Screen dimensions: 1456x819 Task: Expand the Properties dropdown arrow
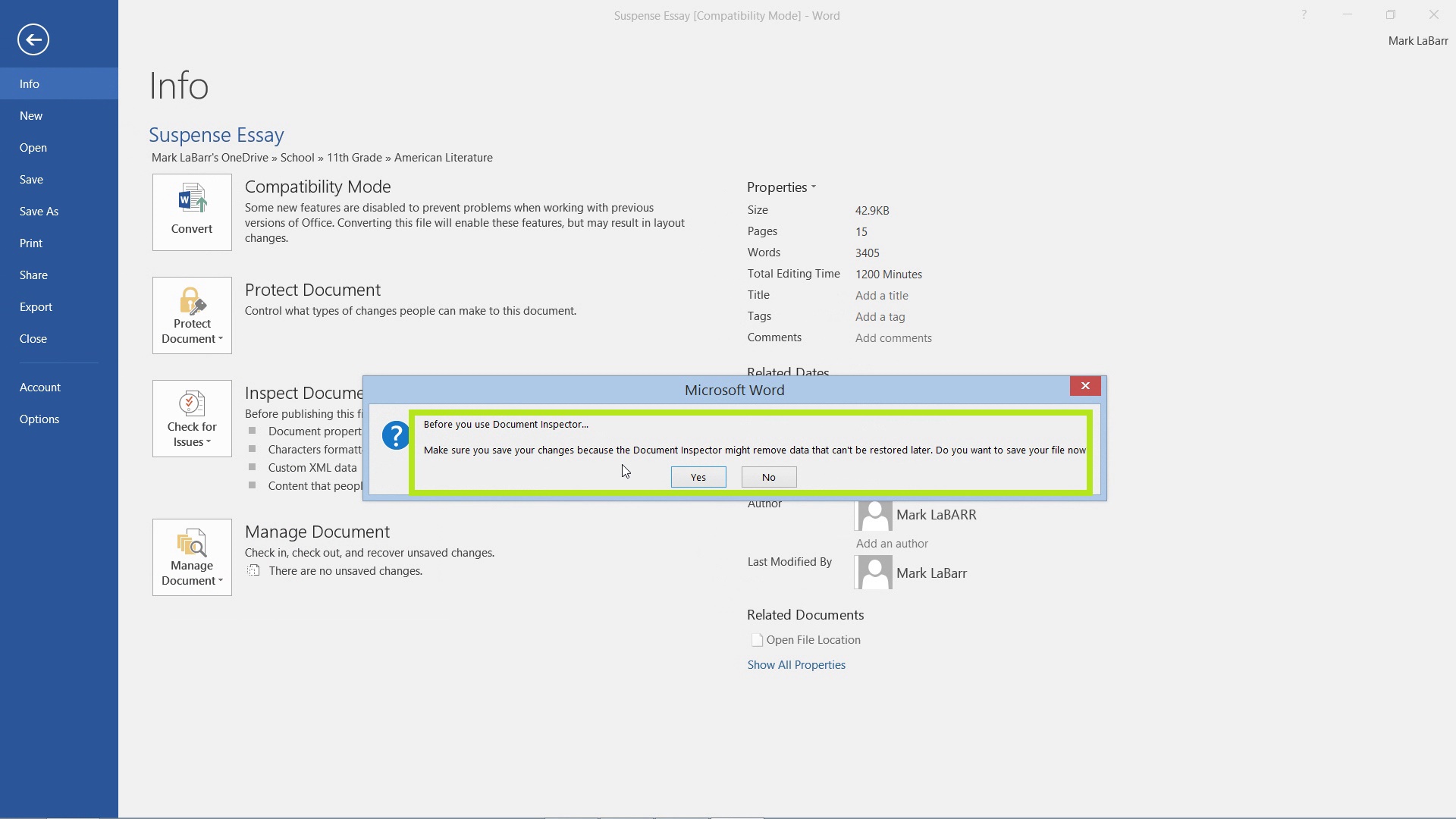[814, 187]
